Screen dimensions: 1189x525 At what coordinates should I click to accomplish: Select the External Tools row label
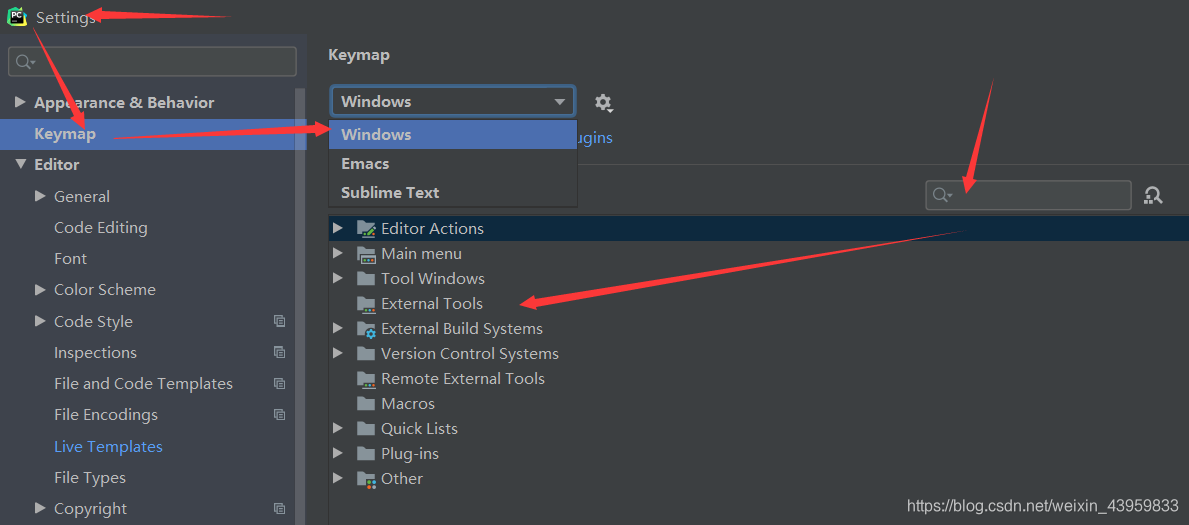click(432, 303)
